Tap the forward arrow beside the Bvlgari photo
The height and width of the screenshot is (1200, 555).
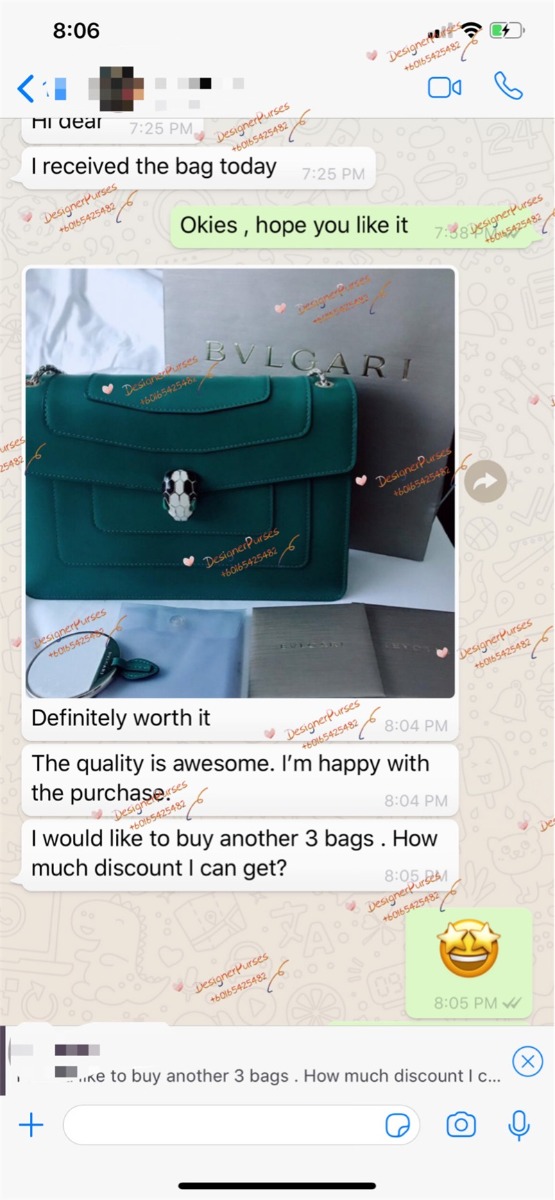pos(485,482)
